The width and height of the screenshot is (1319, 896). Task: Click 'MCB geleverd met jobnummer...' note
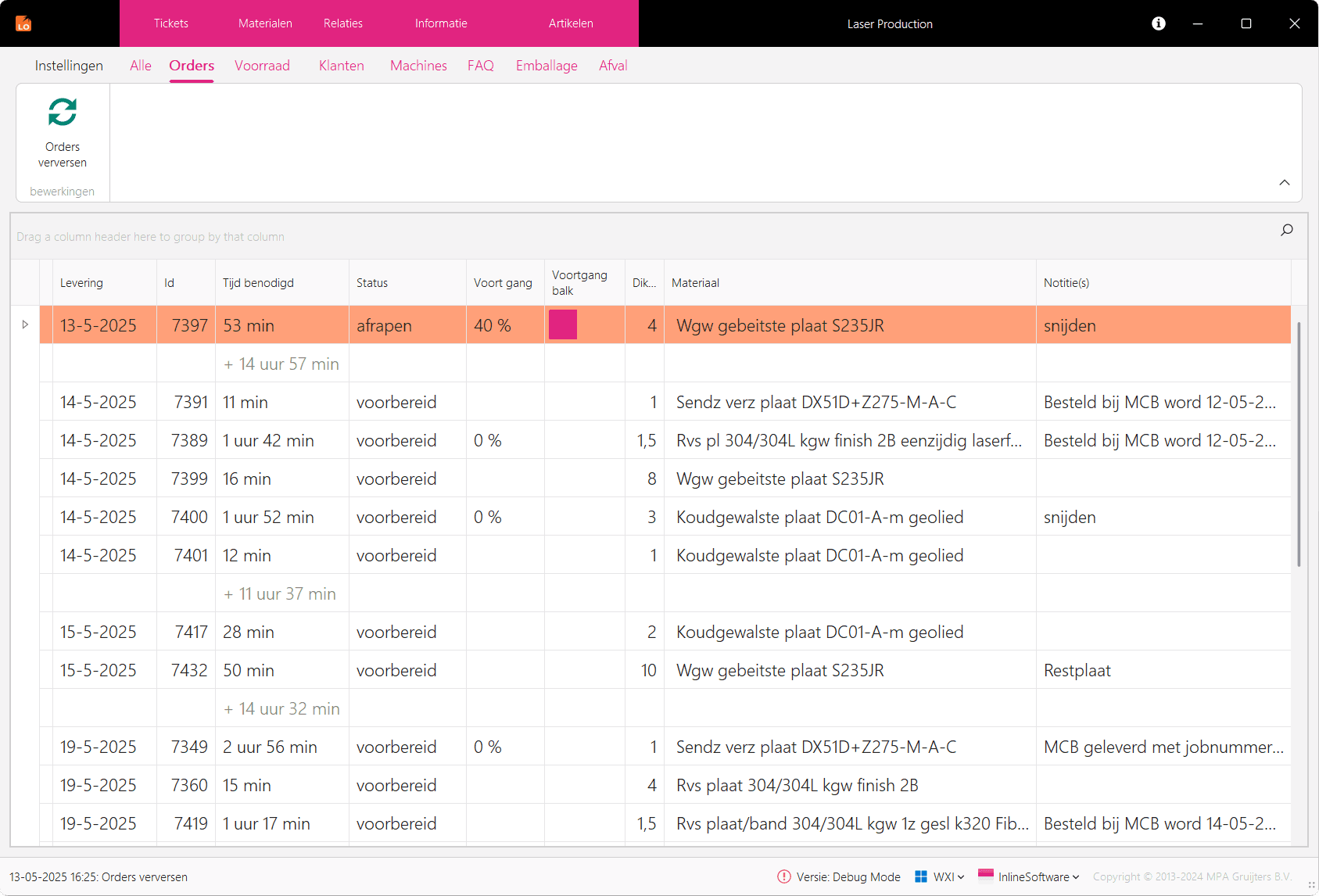[1163, 747]
